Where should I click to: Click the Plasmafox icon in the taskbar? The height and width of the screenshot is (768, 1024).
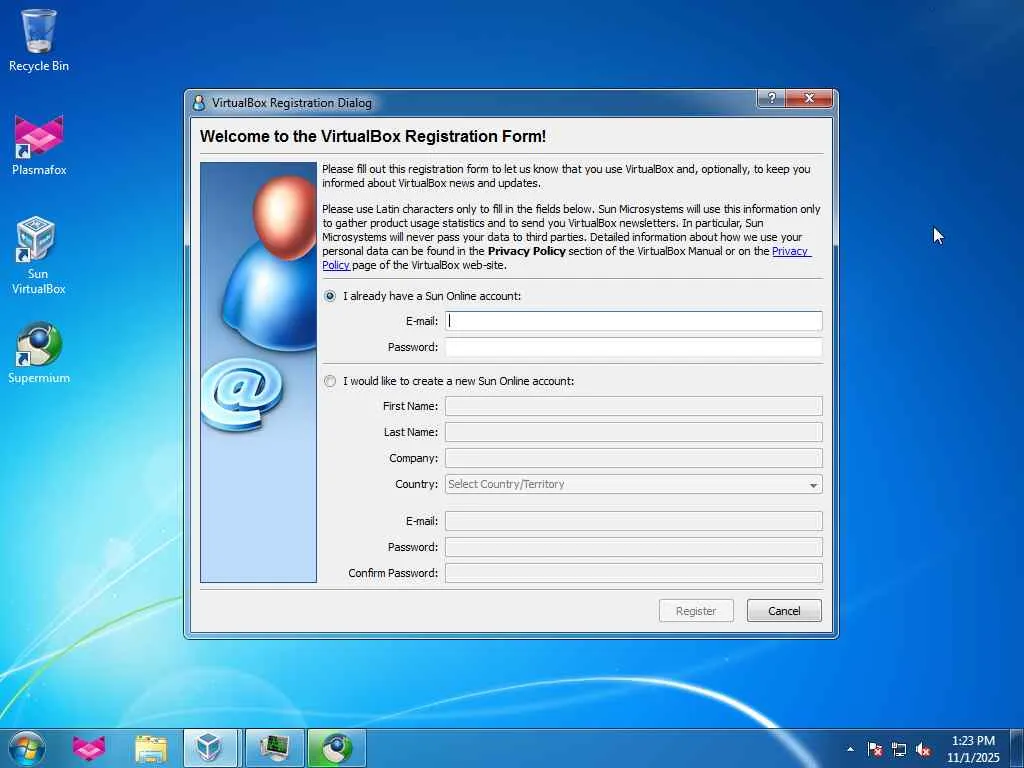pyautogui.click(x=88, y=748)
